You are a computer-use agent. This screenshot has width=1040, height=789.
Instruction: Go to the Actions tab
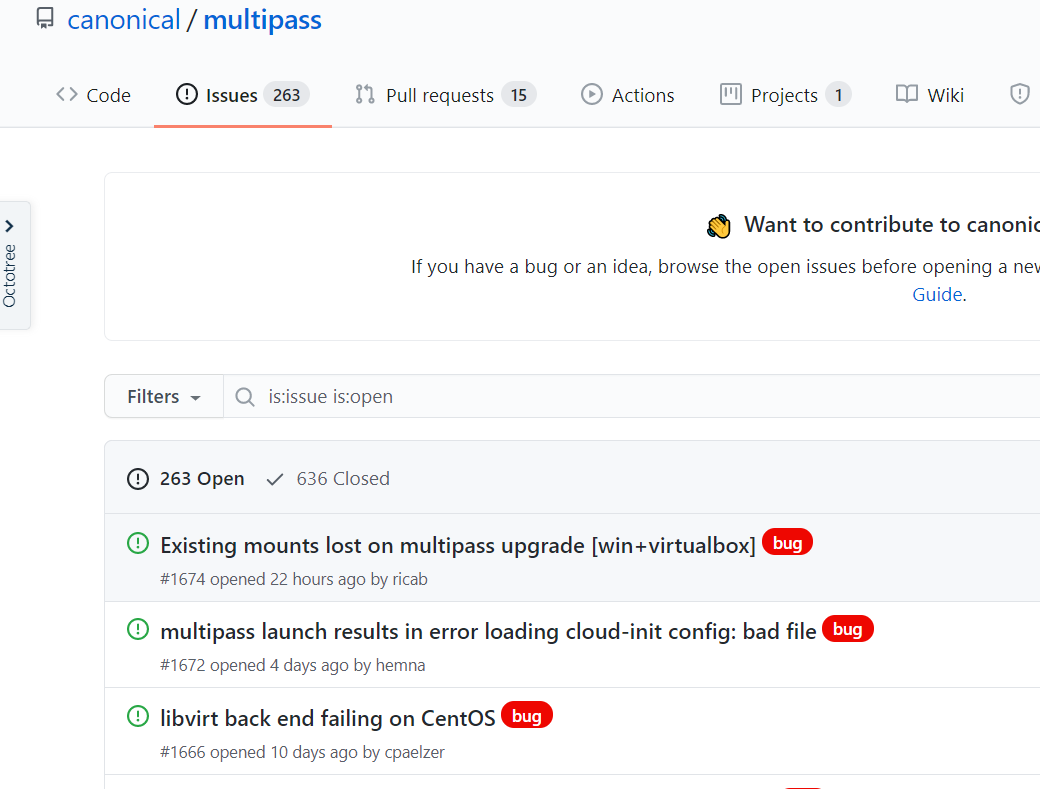[627, 95]
